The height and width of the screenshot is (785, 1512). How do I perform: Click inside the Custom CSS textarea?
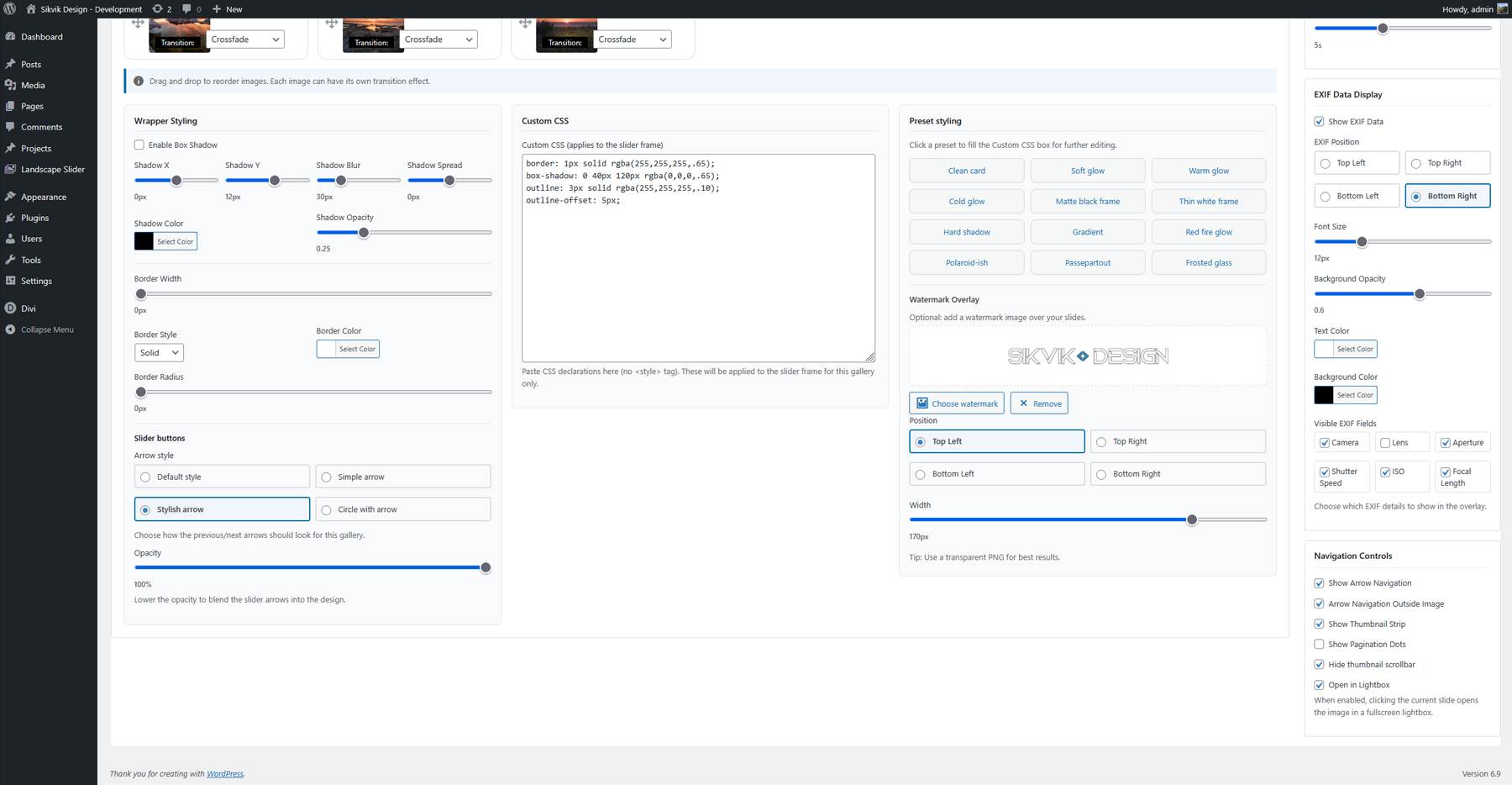click(698, 269)
